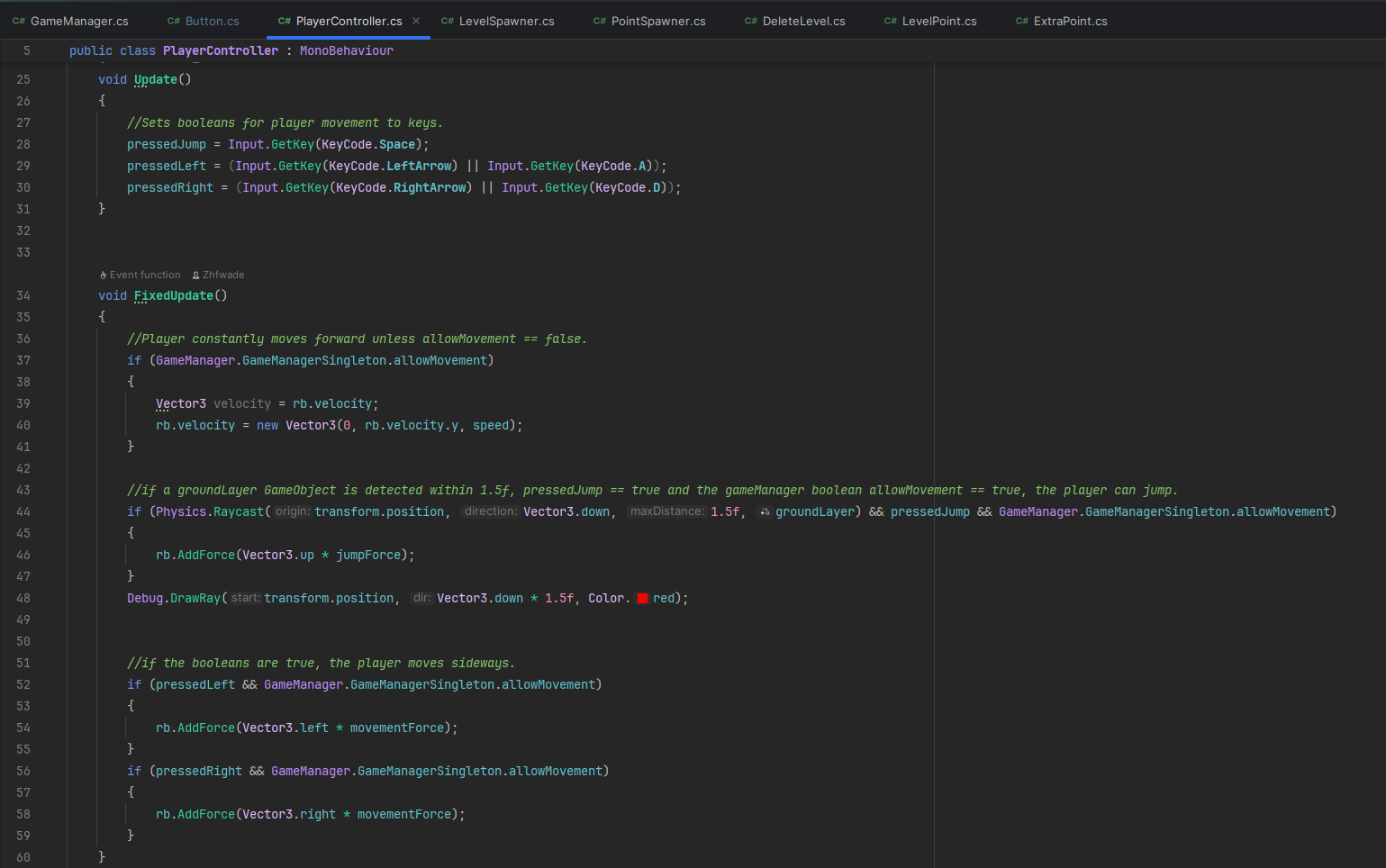The image size is (1386, 868).
Task: Click line number 34 in the gutter
Action: tap(23, 295)
